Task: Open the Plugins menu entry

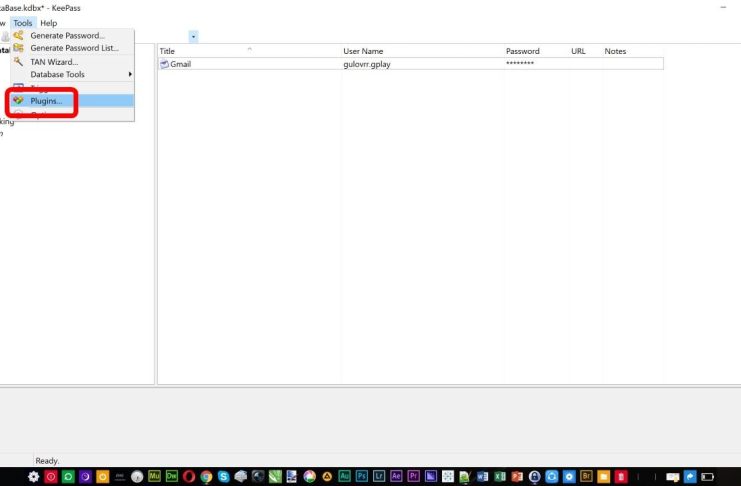Action: (72, 101)
